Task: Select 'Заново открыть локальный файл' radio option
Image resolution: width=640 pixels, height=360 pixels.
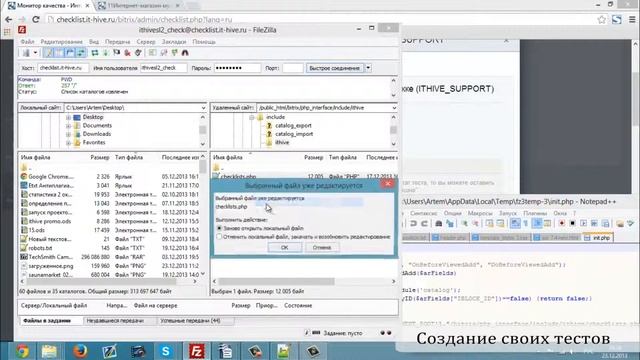Action: pyautogui.click(x=219, y=228)
